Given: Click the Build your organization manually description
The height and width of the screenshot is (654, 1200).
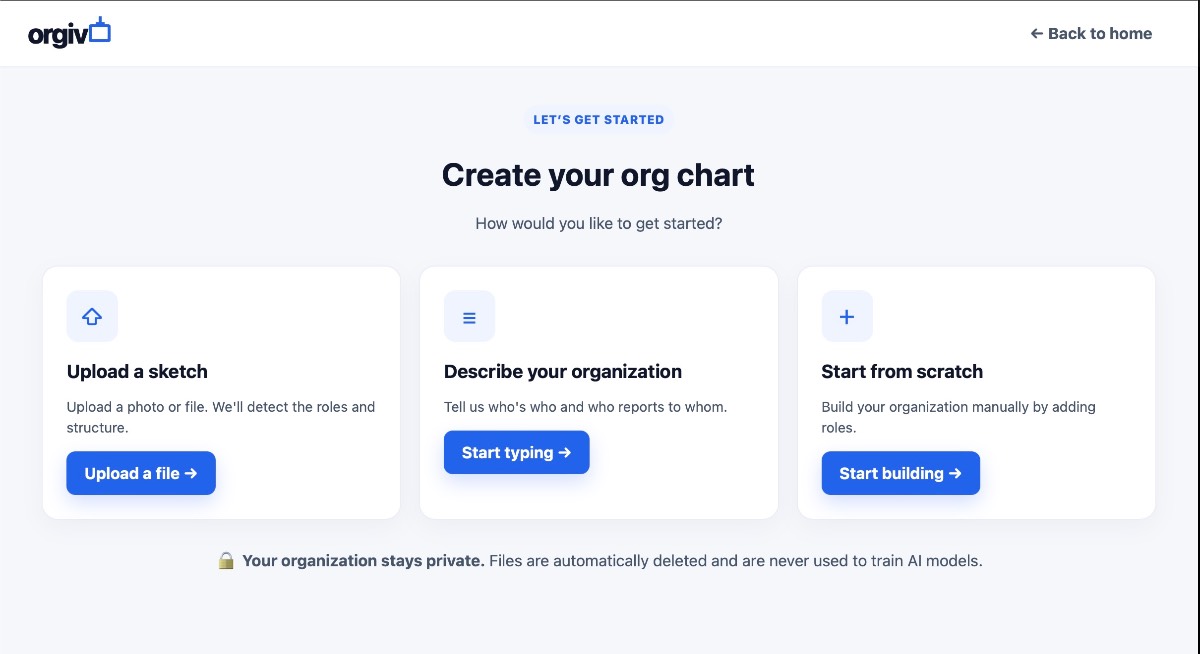Looking at the screenshot, I should pos(959,417).
